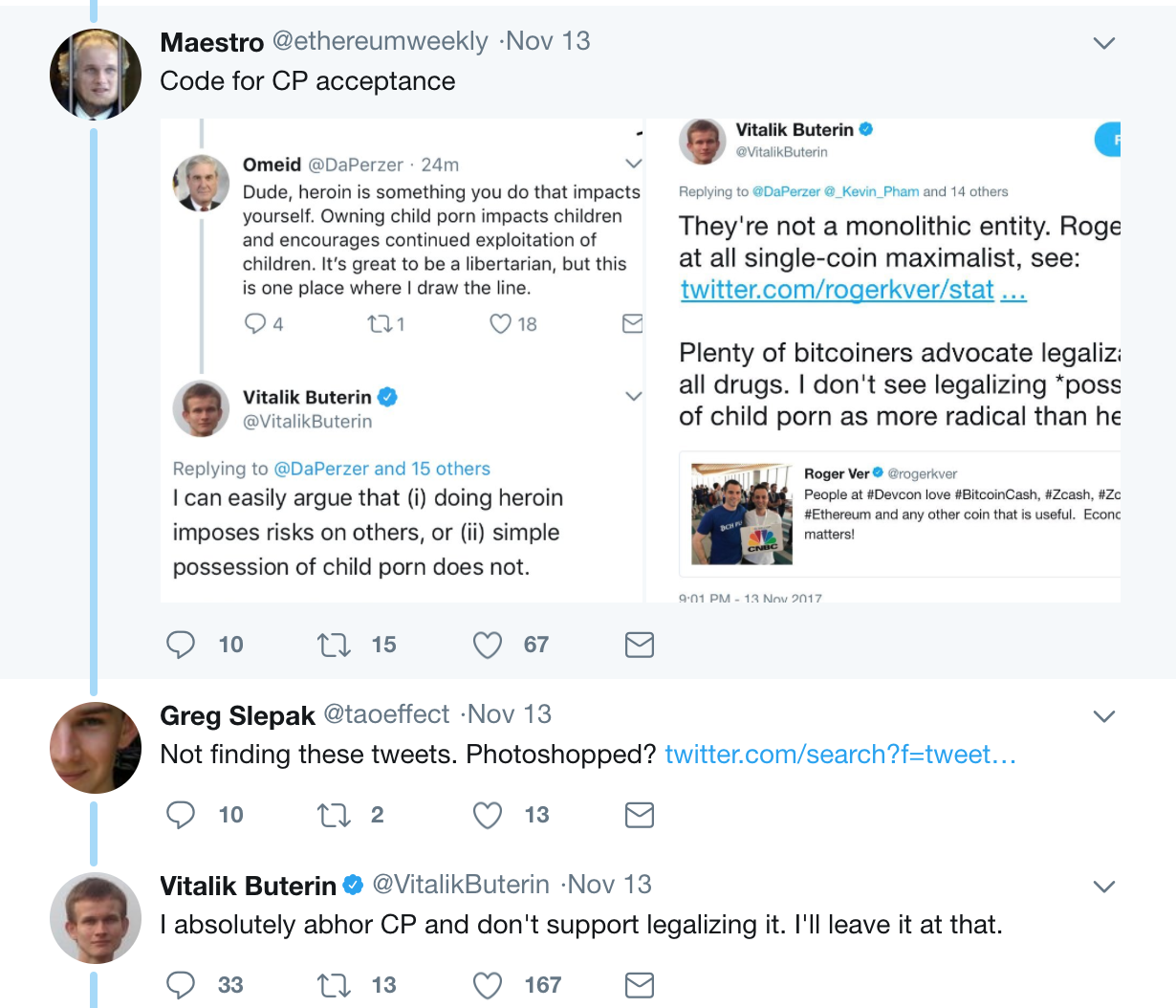This screenshot has width=1176, height=1008.
Task: Reply to Vitalik Buterin's bottom tweet
Action: (x=181, y=985)
